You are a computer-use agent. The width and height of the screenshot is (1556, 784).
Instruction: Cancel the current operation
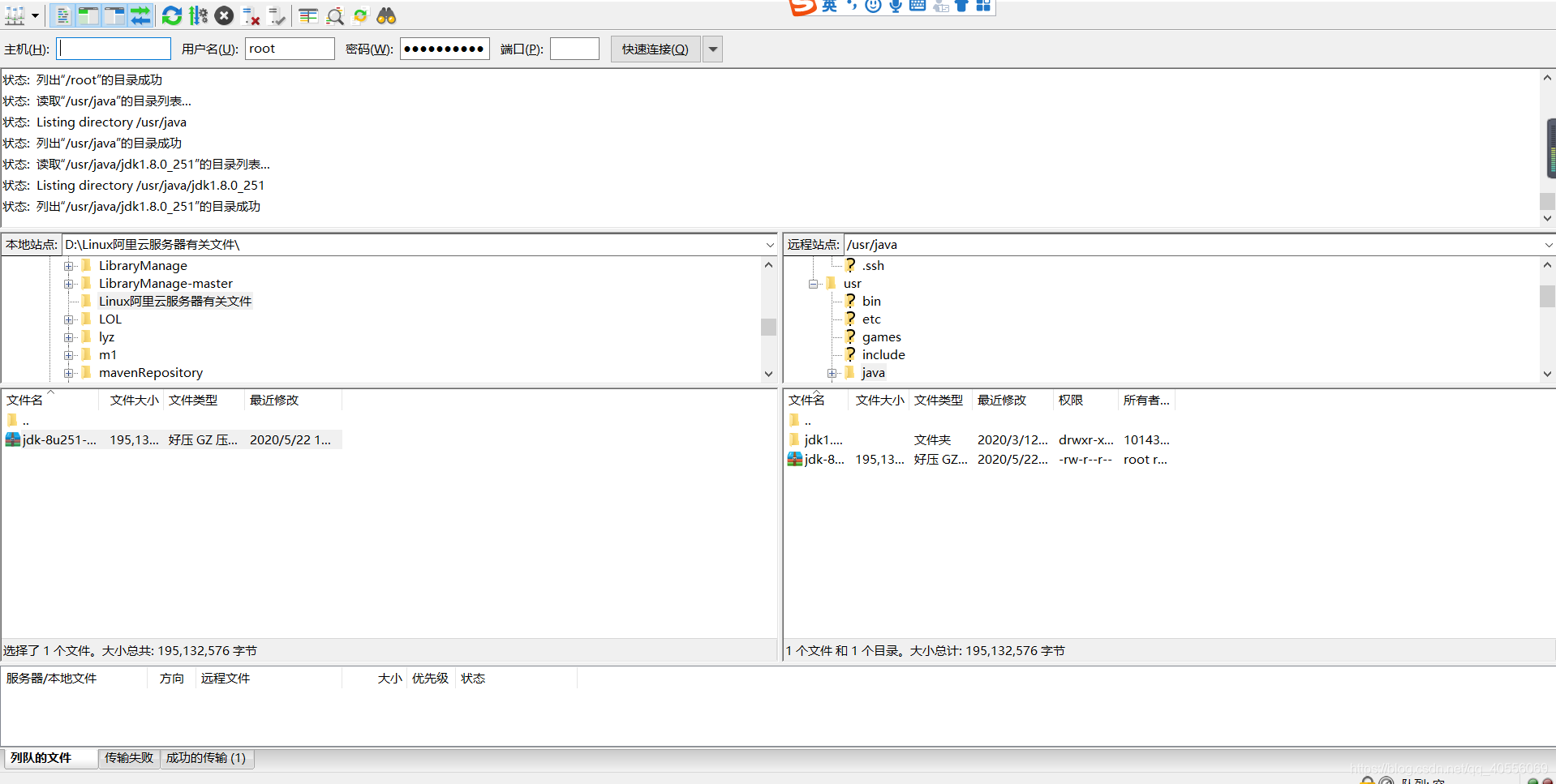pyautogui.click(x=224, y=15)
